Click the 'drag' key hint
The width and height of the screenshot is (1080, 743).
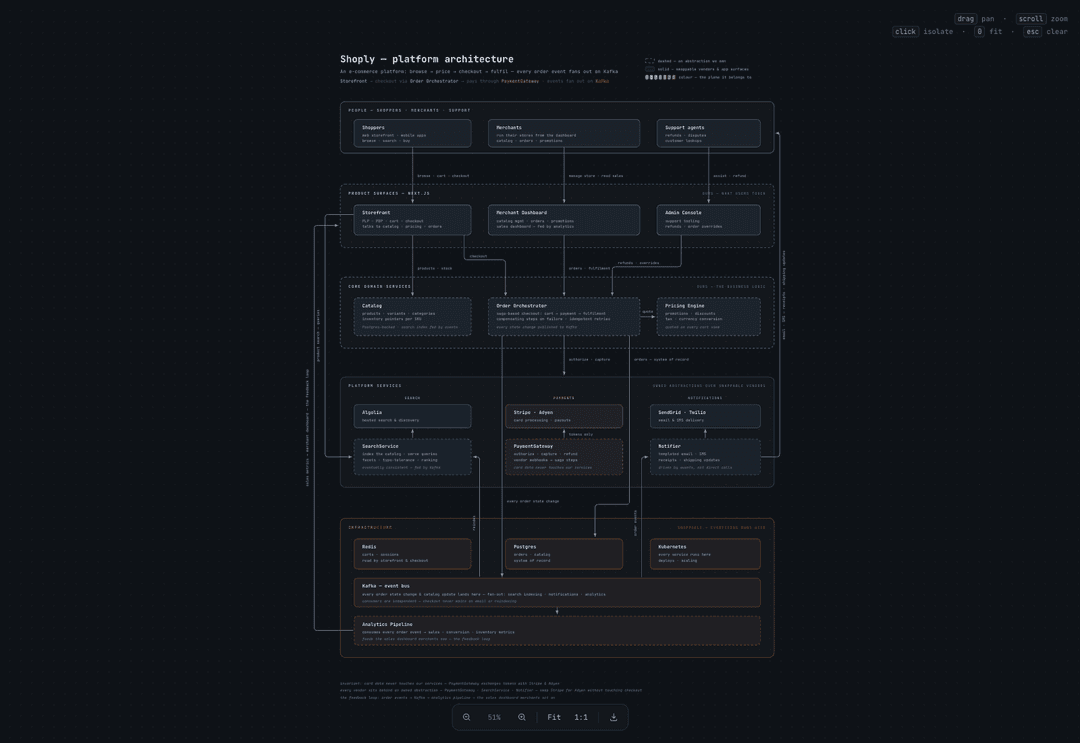[x=966, y=19]
